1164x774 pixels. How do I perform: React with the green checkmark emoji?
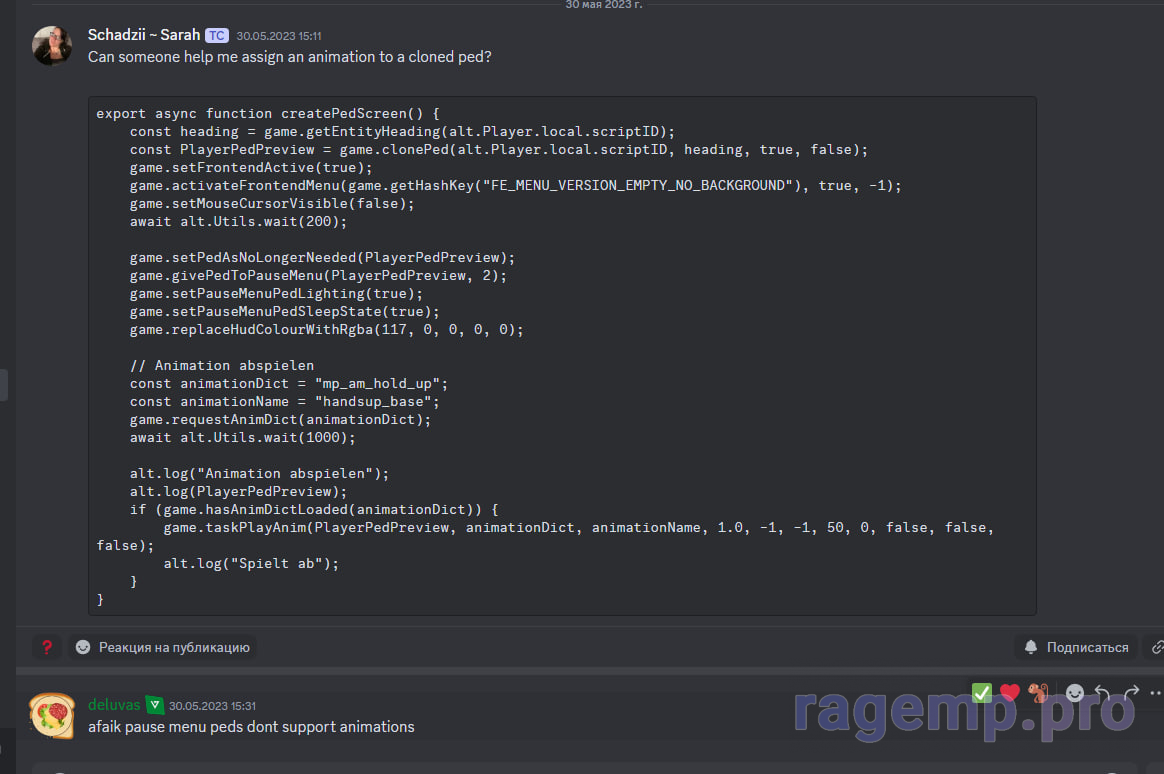pos(982,692)
